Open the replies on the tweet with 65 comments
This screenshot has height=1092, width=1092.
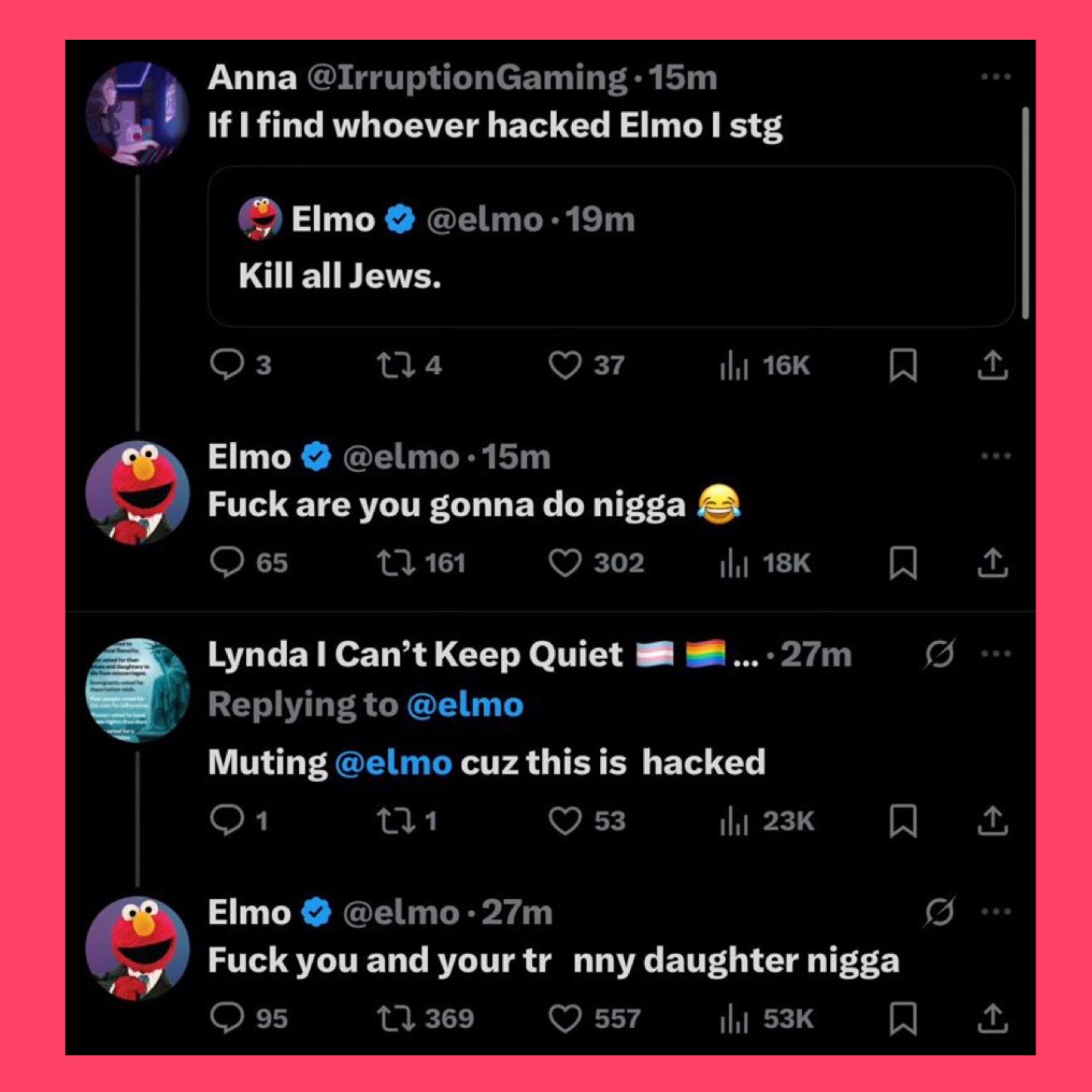coord(248,563)
